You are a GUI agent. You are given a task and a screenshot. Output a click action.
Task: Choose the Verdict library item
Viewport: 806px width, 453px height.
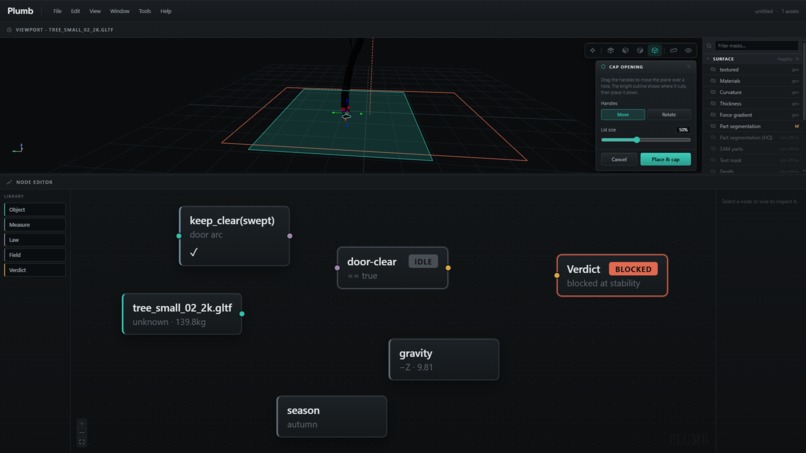pos(35,270)
